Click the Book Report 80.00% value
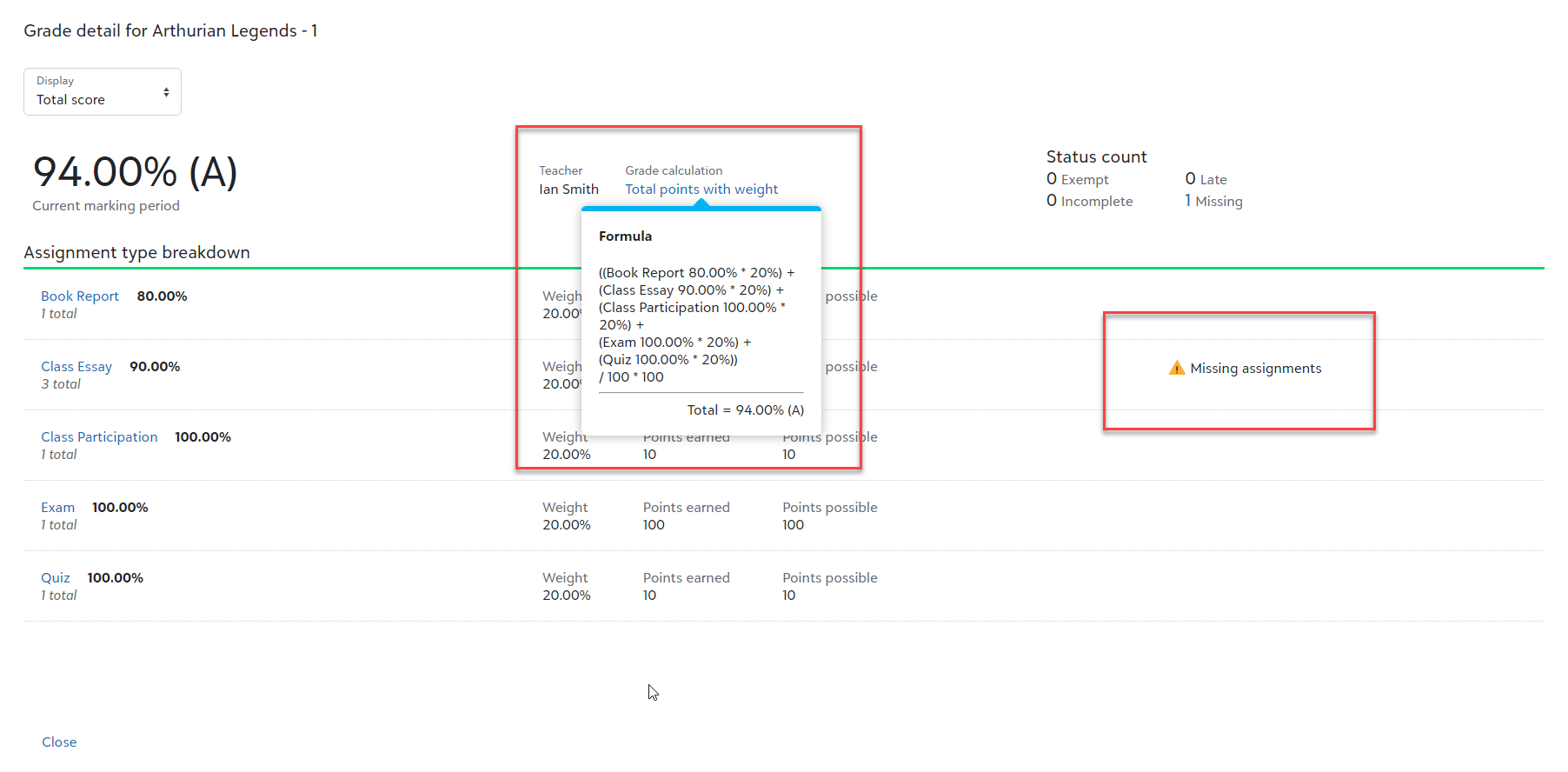 162,296
